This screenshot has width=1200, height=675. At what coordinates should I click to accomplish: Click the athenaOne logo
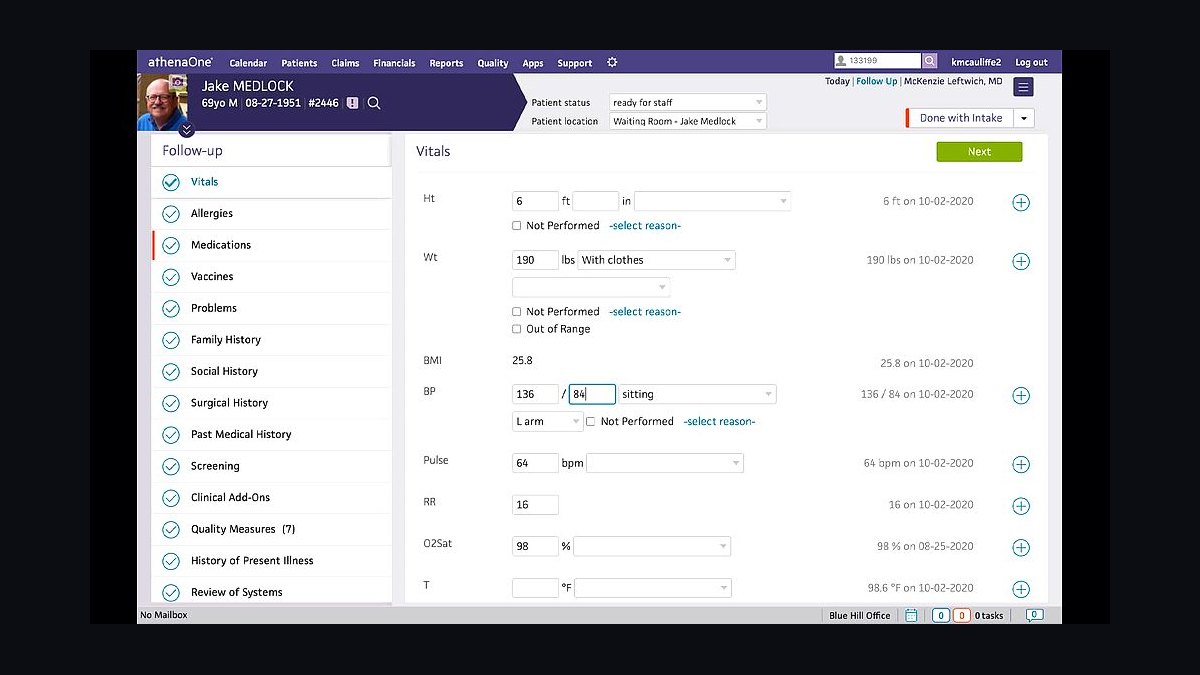pos(180,62)
